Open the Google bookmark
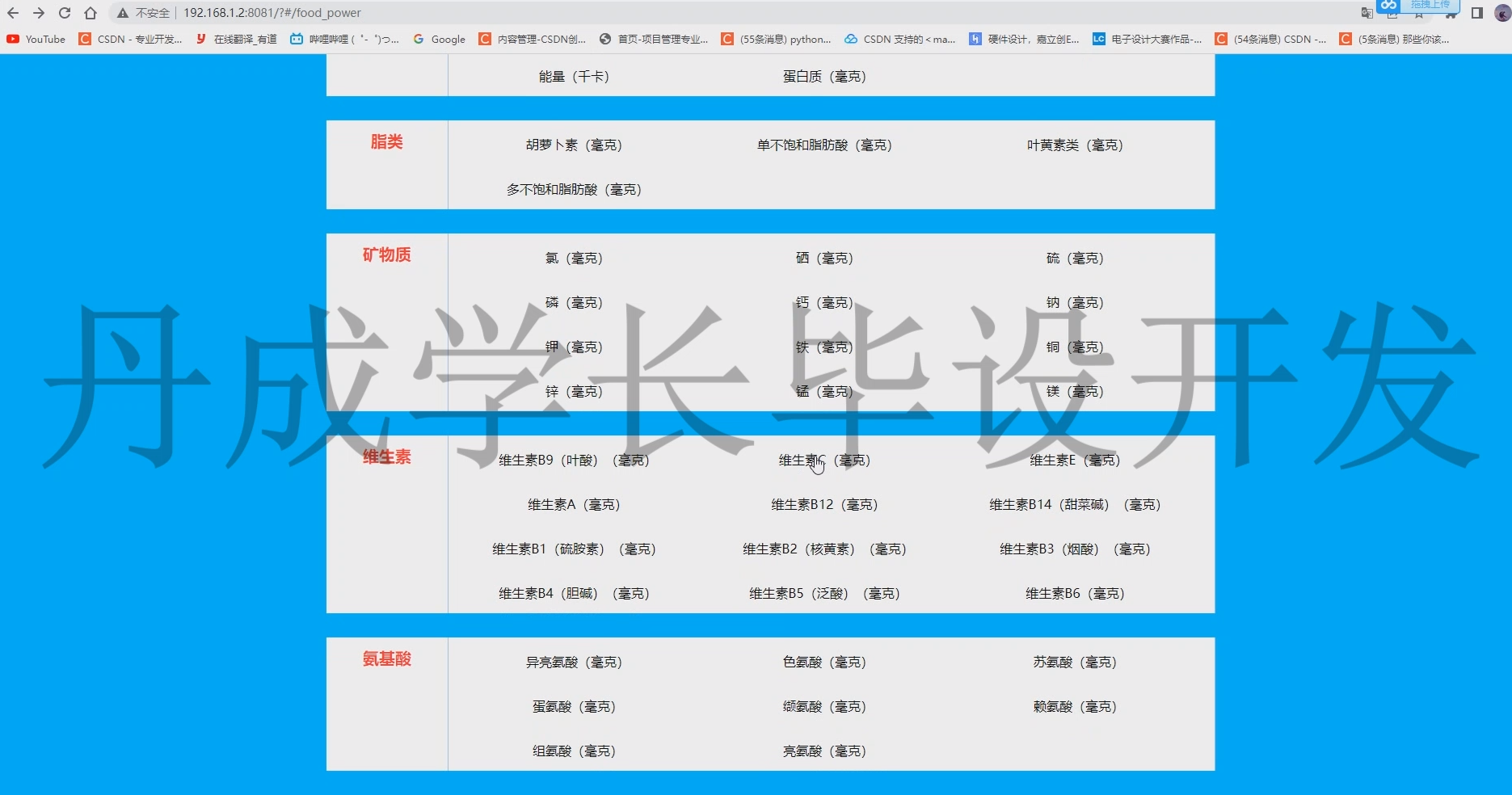The image size is (1512, 795). (439, 39)
